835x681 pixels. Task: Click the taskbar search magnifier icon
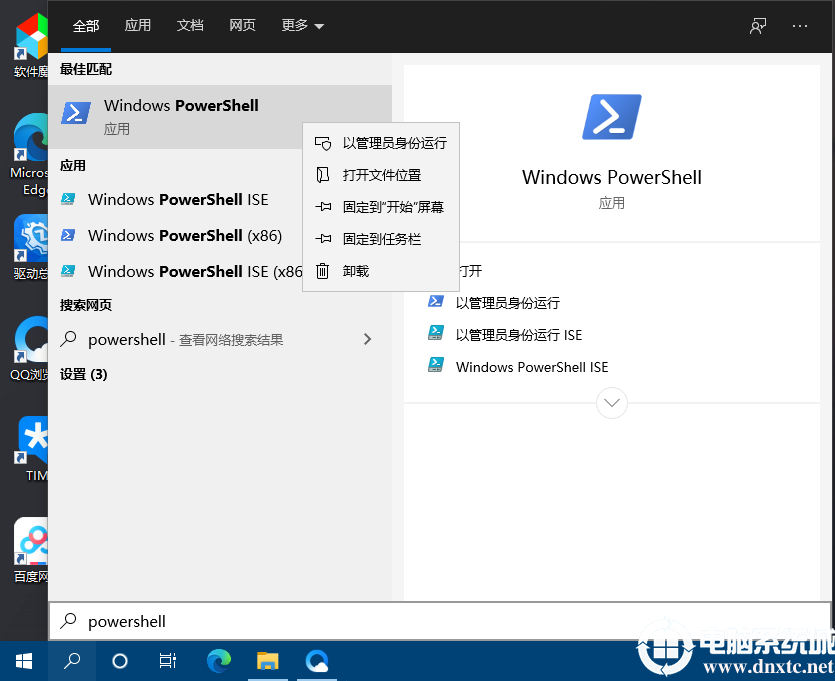pos(72,661)
